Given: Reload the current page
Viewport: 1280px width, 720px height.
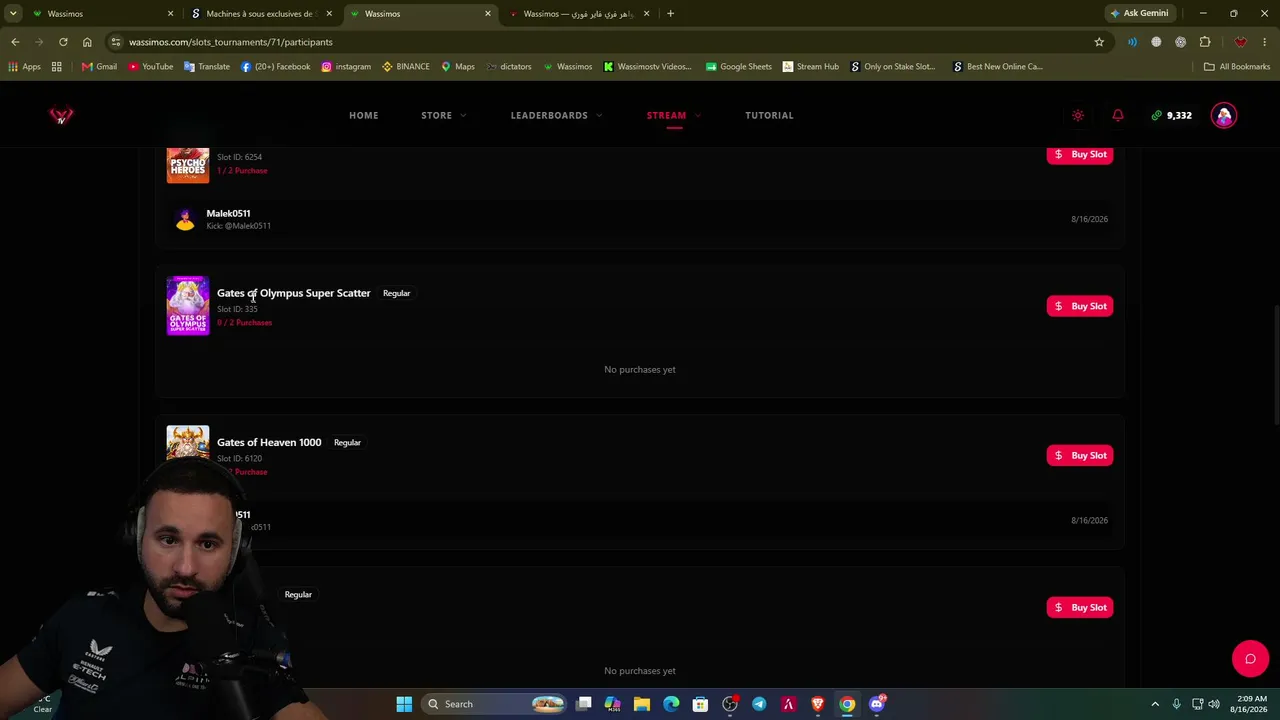Looking at the screenshot, I should (63, 42).
